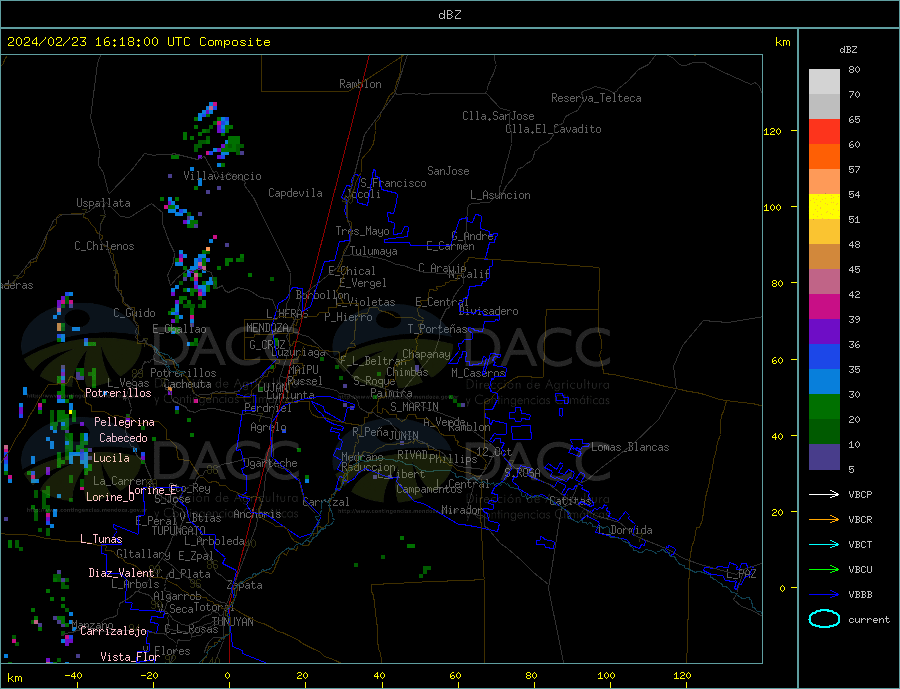Viewport: 900px width, 689px height.
Task: Click the 'L_Dormida' map label
Action: click(627, 530)
